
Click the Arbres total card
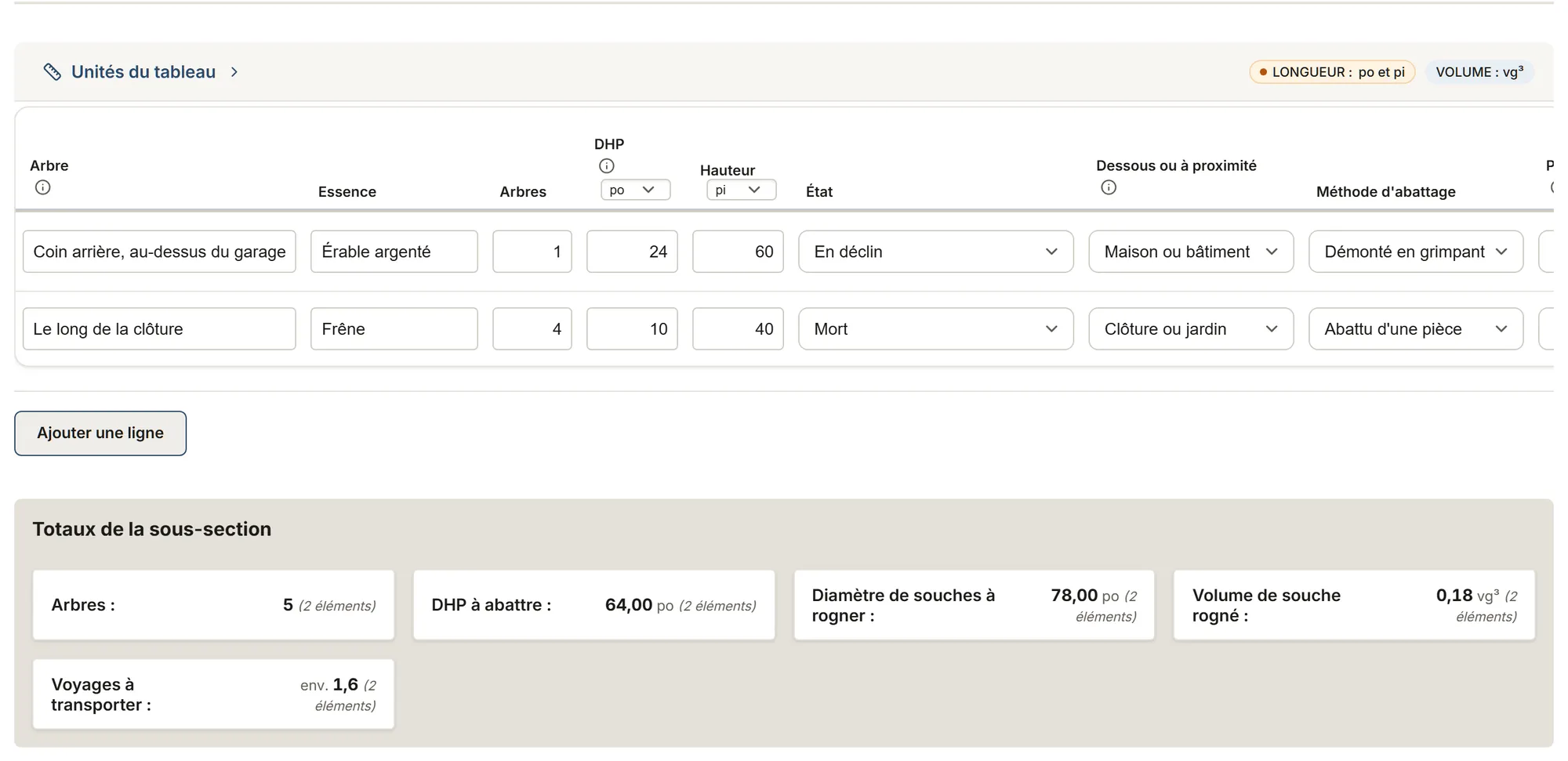click(x=213, y=605)
